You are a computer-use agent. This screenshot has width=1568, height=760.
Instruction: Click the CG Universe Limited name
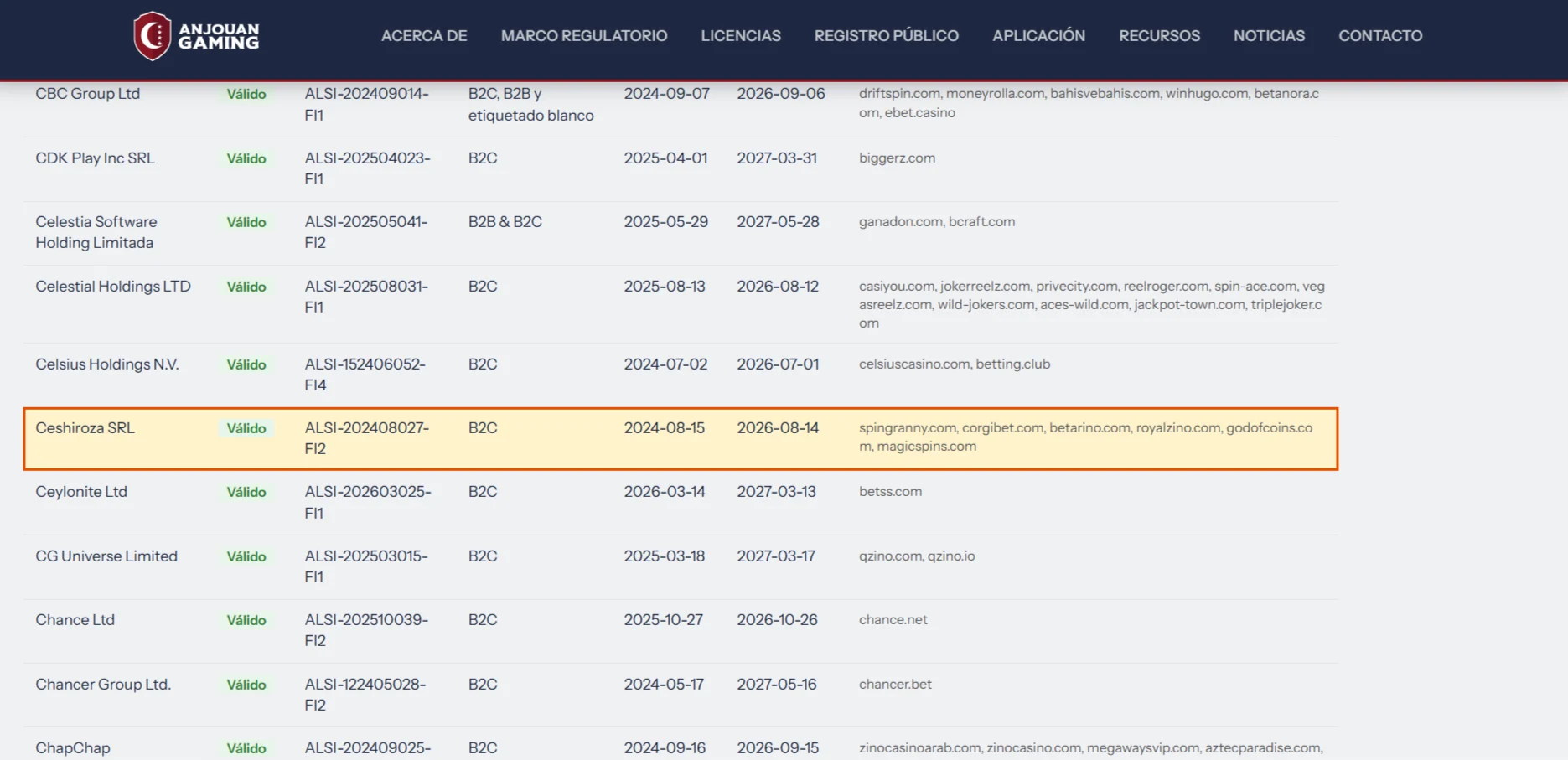click(x=106, y=556)
